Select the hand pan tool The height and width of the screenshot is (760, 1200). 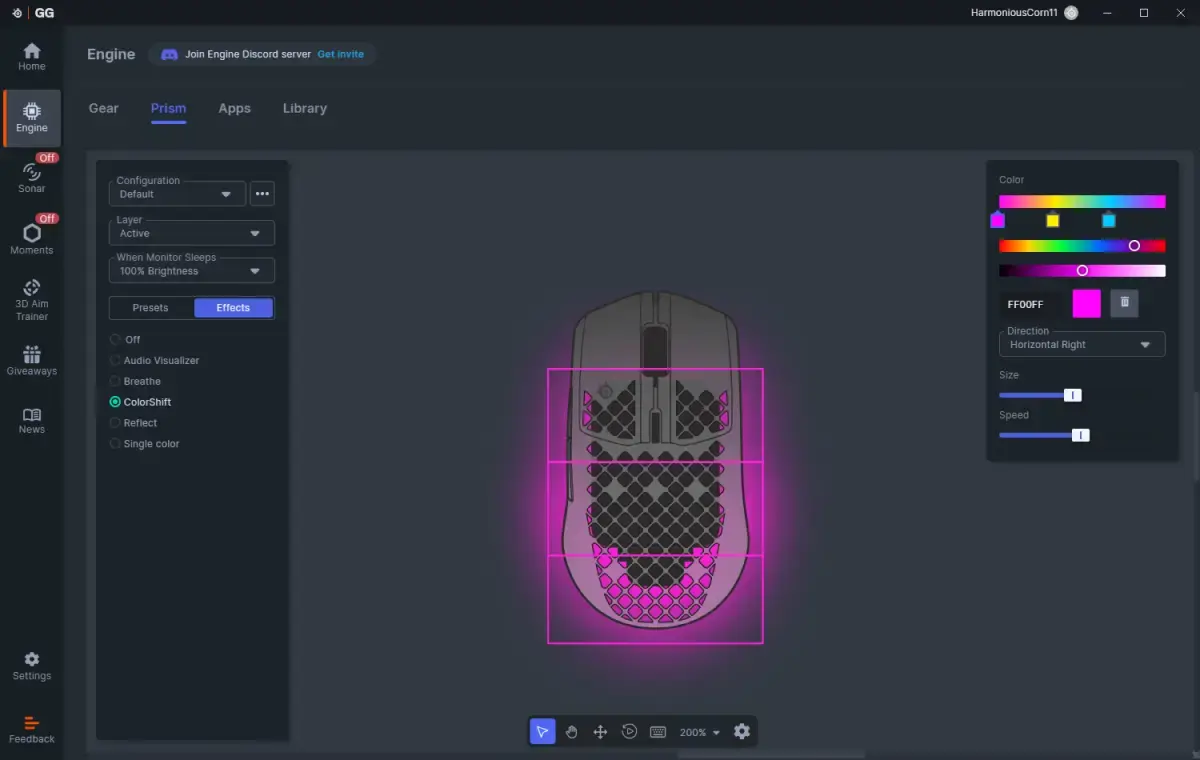point(571,732)
